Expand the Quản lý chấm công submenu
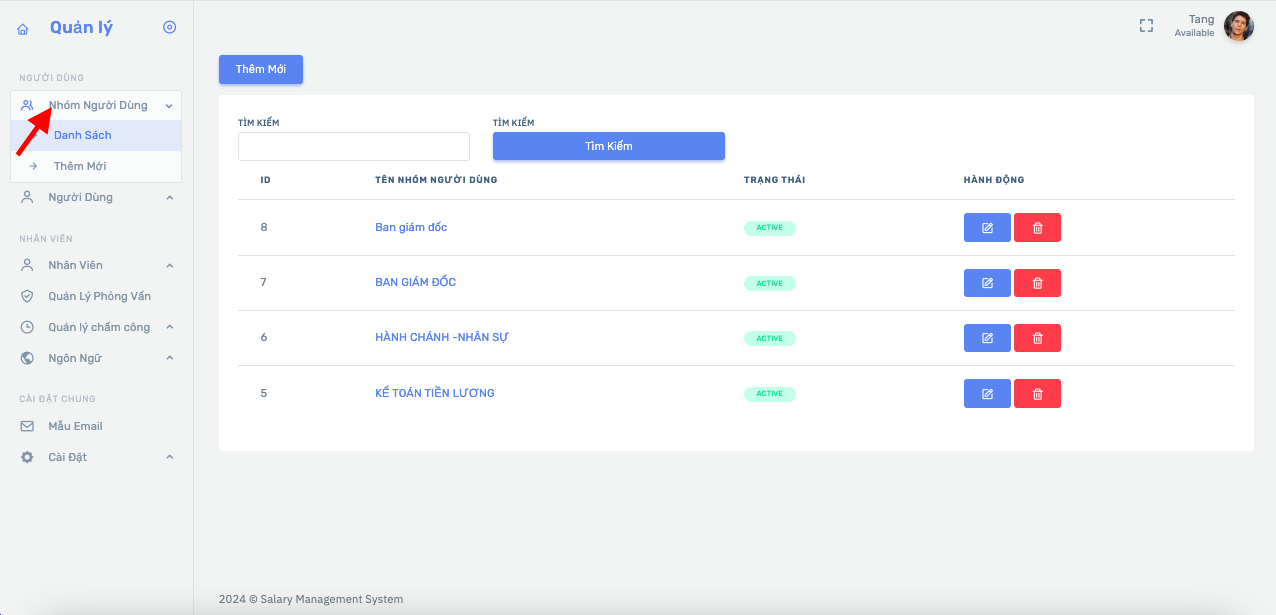Image resolution: width=1276 pixels, height=615 pixels. [169, 328]
